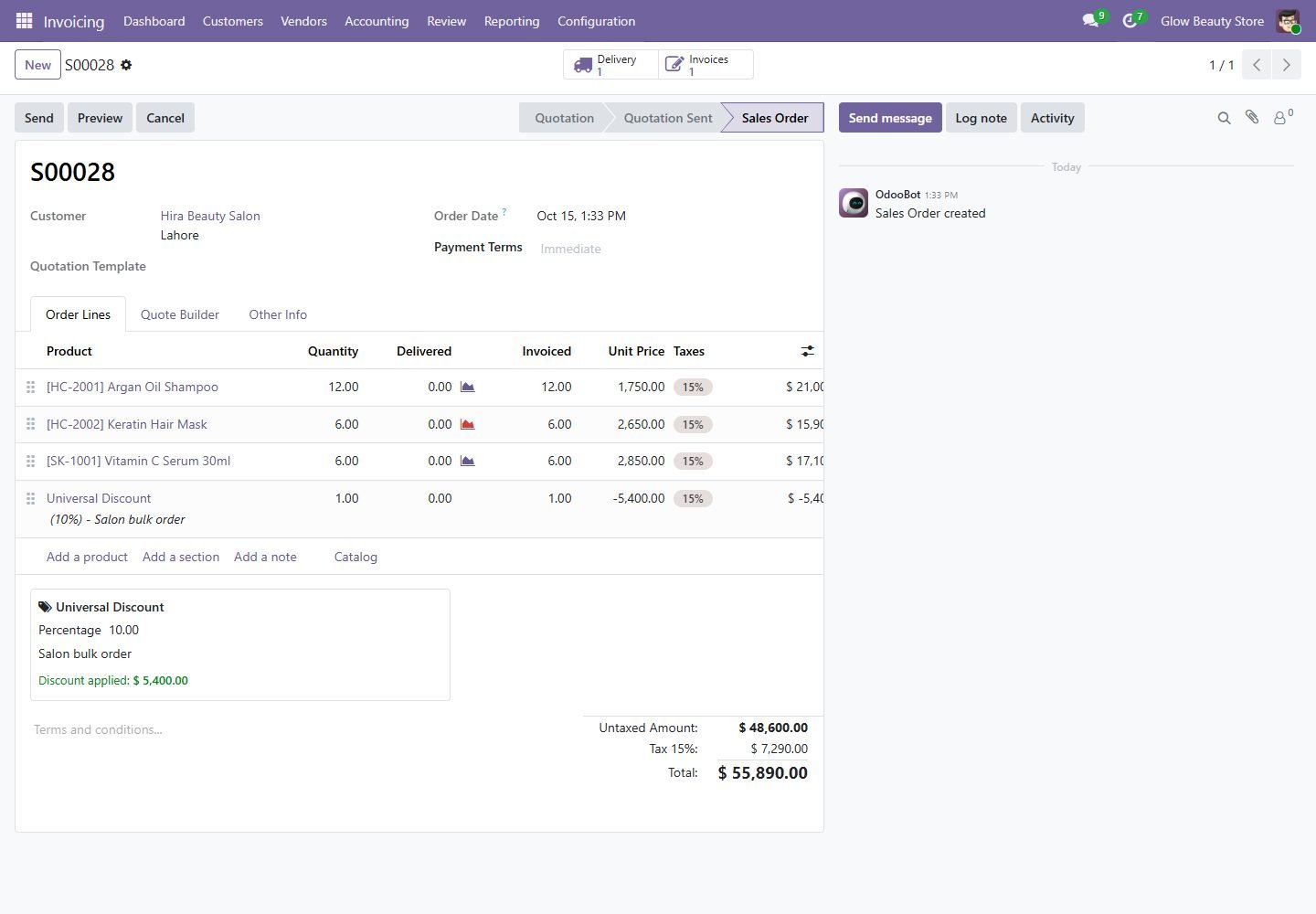The width and height of the screenshot is (1316, 914).
Task: Open the Accounting menu
Action: (x=377, y=21)
